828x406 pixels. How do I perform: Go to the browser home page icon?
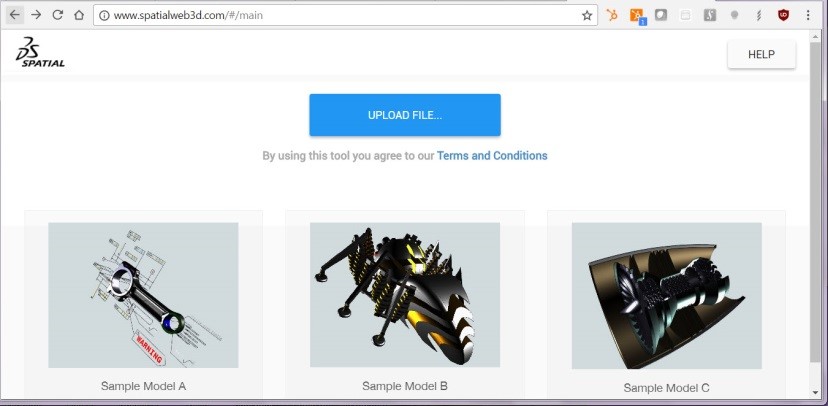79,15
